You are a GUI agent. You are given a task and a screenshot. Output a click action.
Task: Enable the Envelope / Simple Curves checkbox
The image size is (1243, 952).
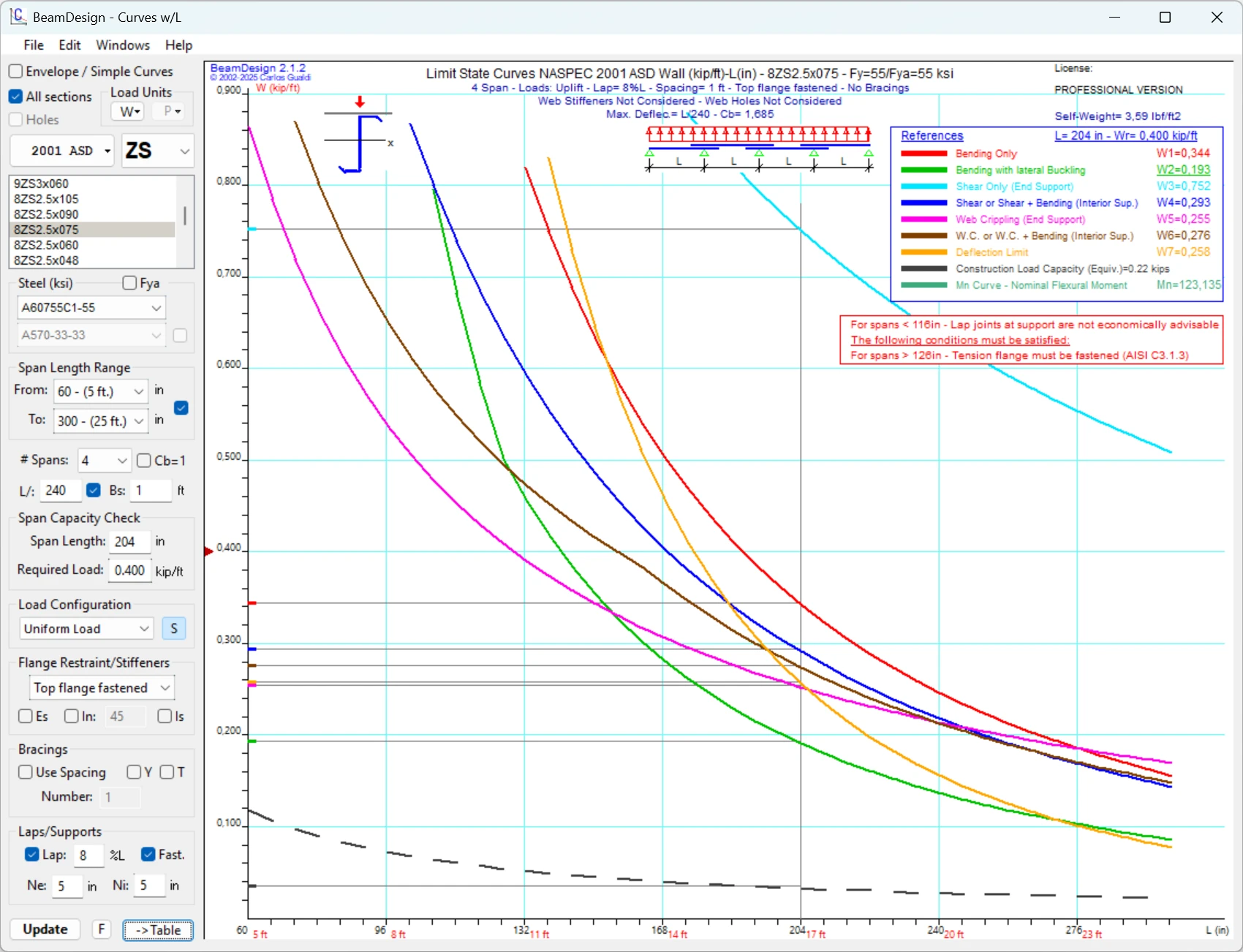[16, 72]
